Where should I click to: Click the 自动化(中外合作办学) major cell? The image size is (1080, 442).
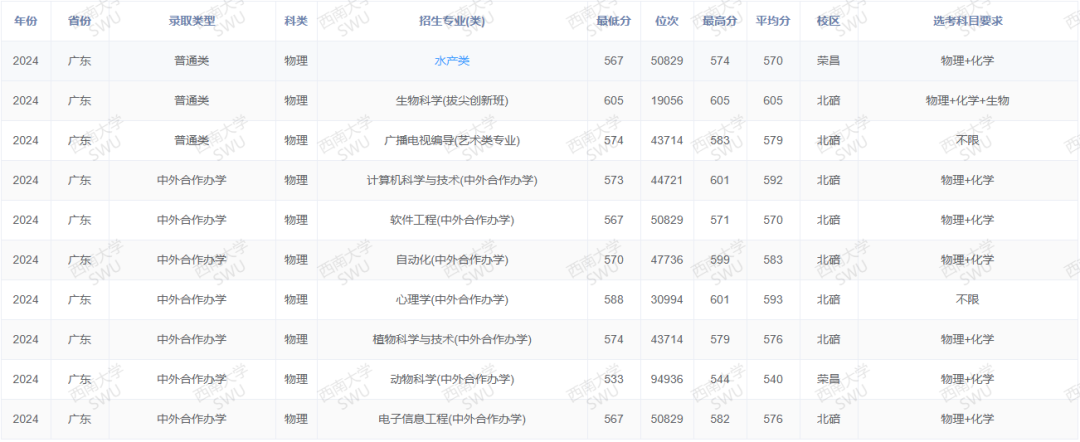click(x=452, y=260)
